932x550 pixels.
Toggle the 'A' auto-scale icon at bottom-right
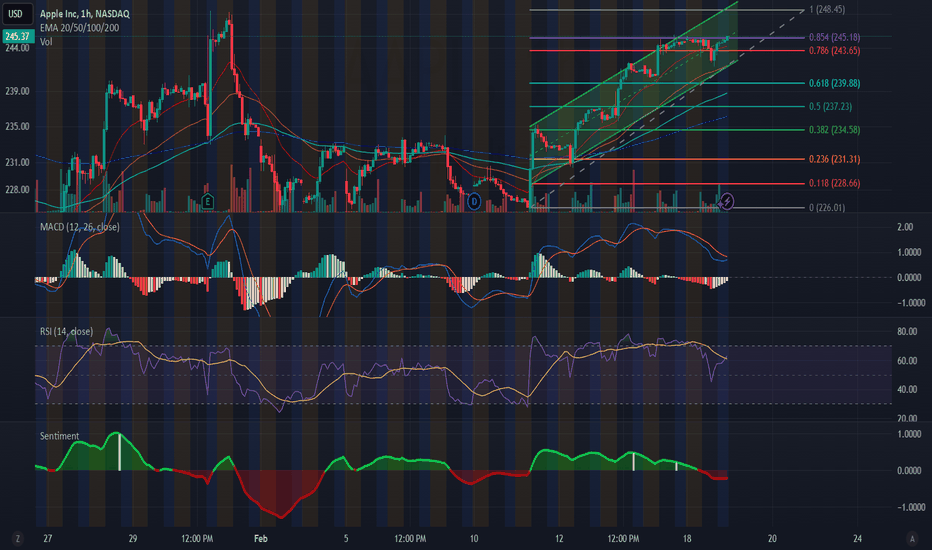(912, 539)
